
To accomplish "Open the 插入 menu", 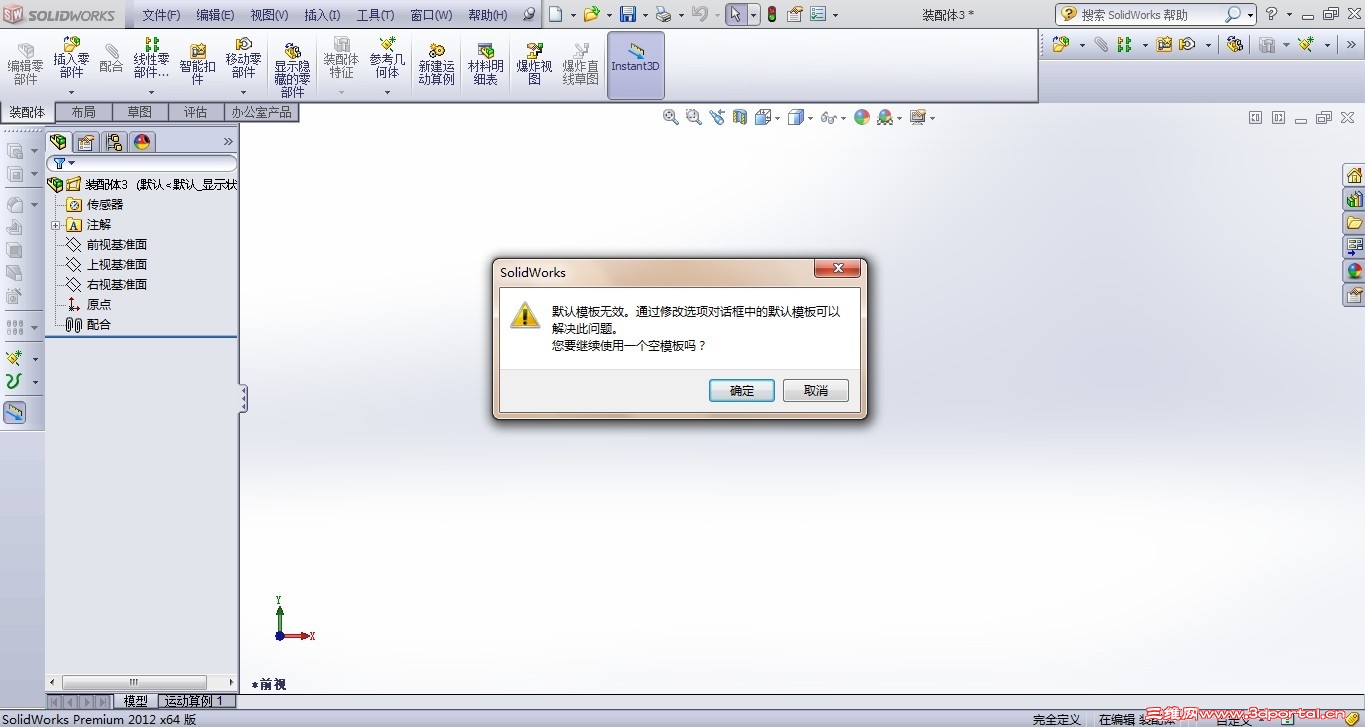I will click(321, 14).
